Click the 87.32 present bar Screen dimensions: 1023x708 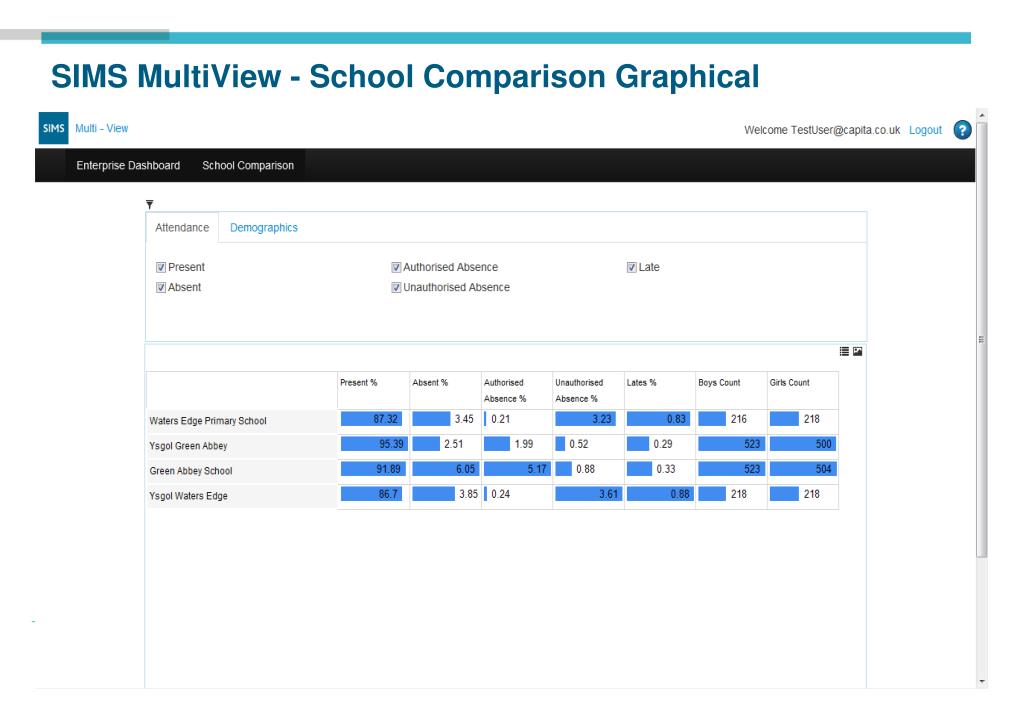[x=371, y=419]
